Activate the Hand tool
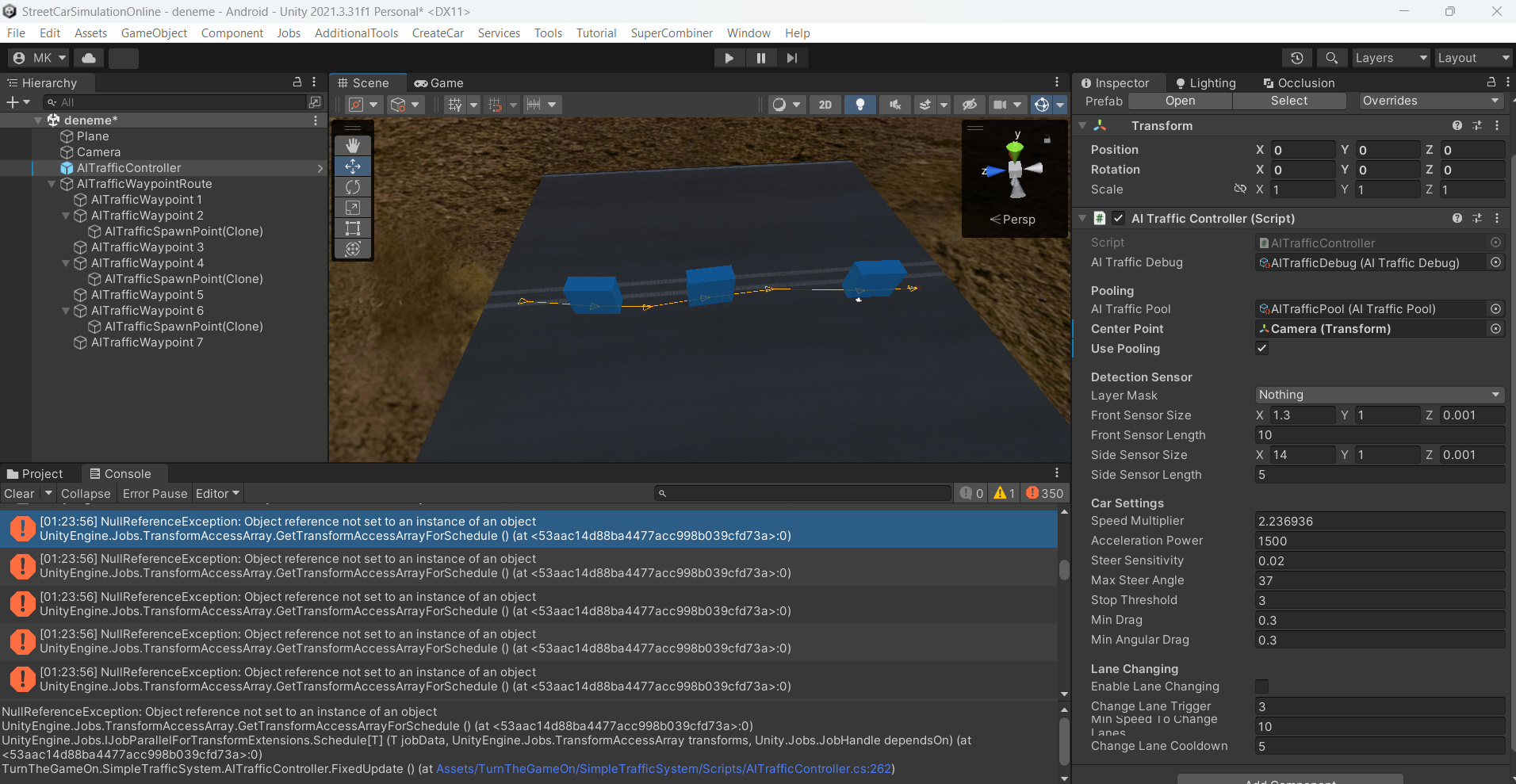 point(352,145)
